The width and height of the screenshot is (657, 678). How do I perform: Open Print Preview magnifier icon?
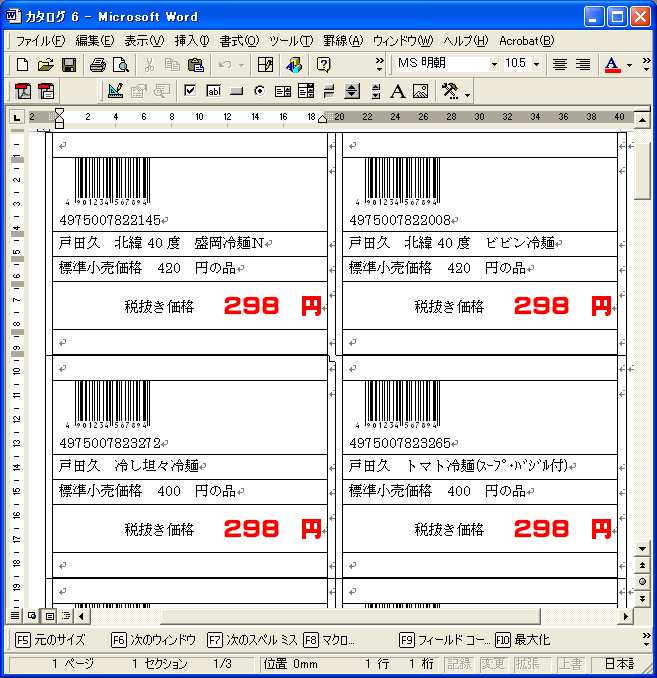(121, 65)
